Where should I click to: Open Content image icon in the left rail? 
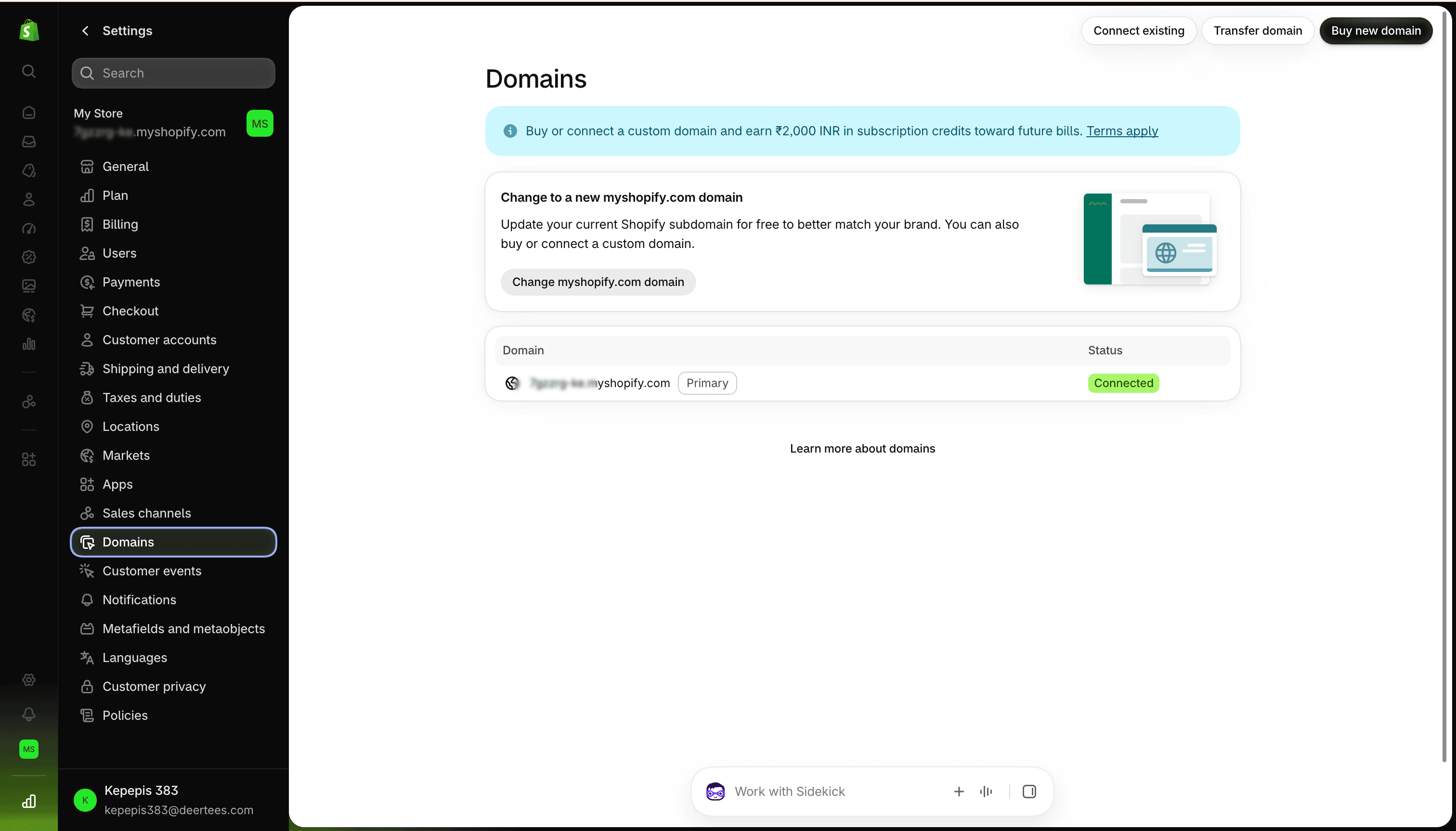[x=28, y=286]
